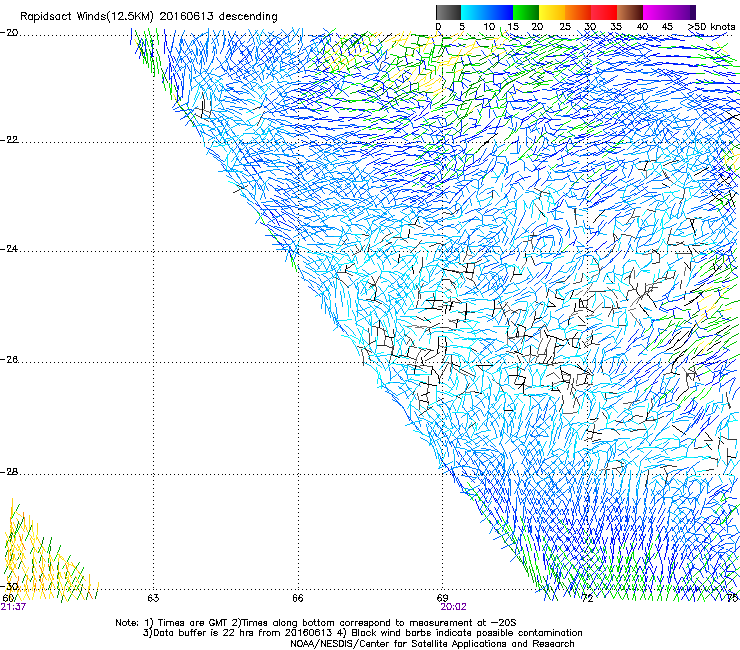Click the latitude axis label '-26'
This screenshot has width=740, height=650.
coord(9,360)
